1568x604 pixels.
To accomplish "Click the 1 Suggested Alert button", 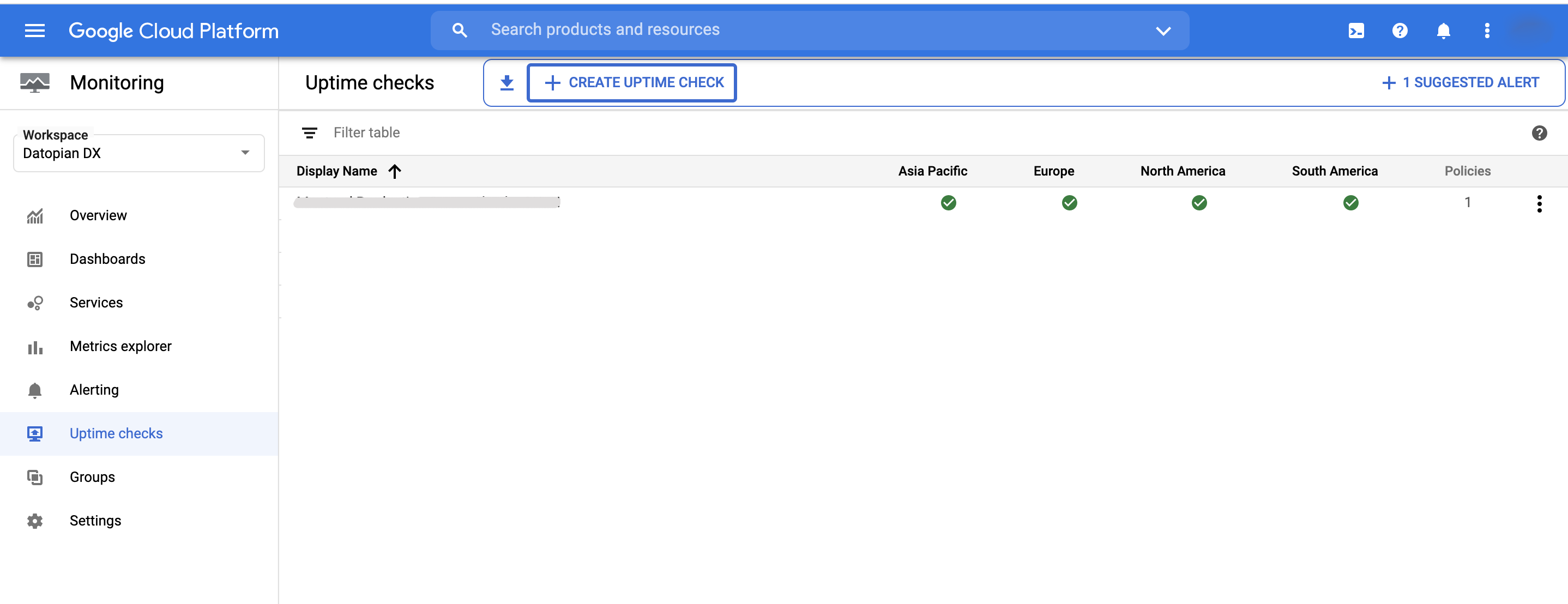I will (x=1460, y=83).
